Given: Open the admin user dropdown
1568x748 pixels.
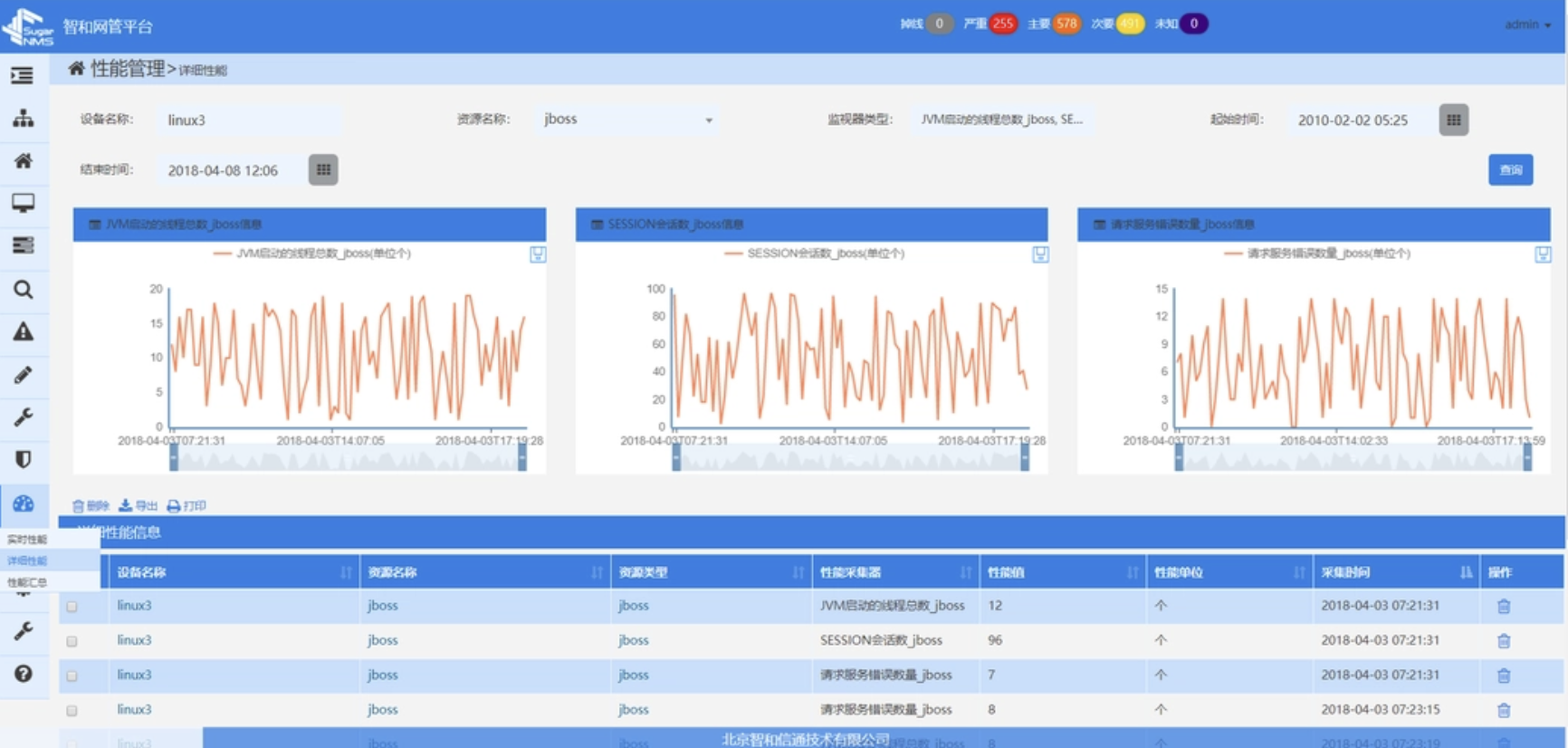Looking at the screenshot, I should pyautogui.click(x=1527, y=24).
